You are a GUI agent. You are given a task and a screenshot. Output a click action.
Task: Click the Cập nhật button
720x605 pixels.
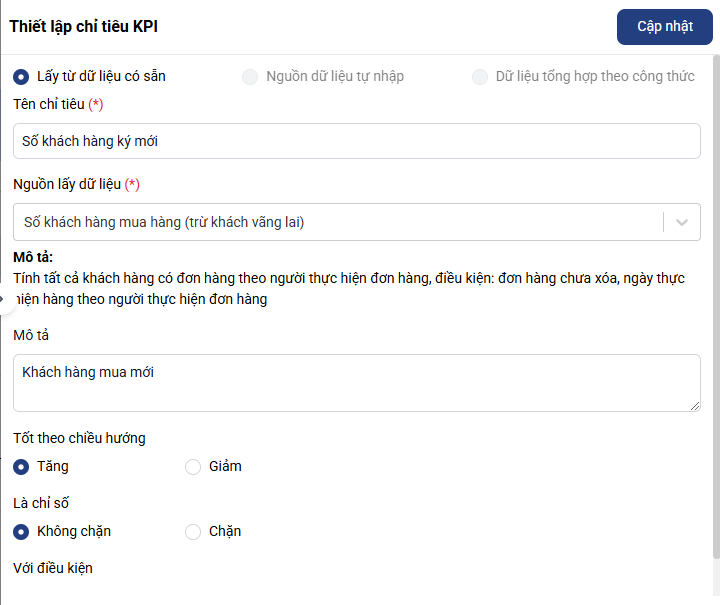(664, 27)
